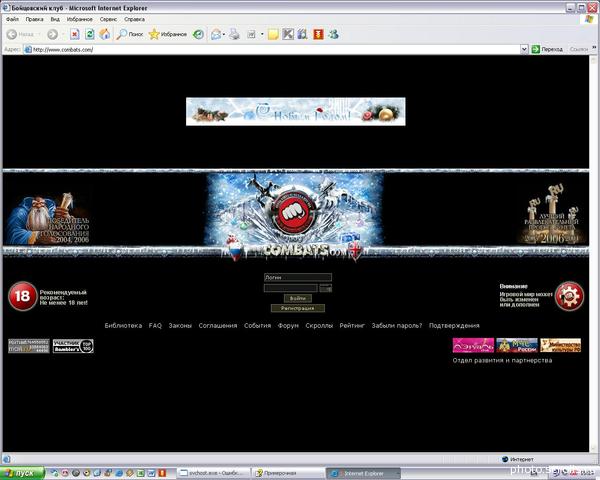Open the Избранное menu in menu bar

click(80, 19)
